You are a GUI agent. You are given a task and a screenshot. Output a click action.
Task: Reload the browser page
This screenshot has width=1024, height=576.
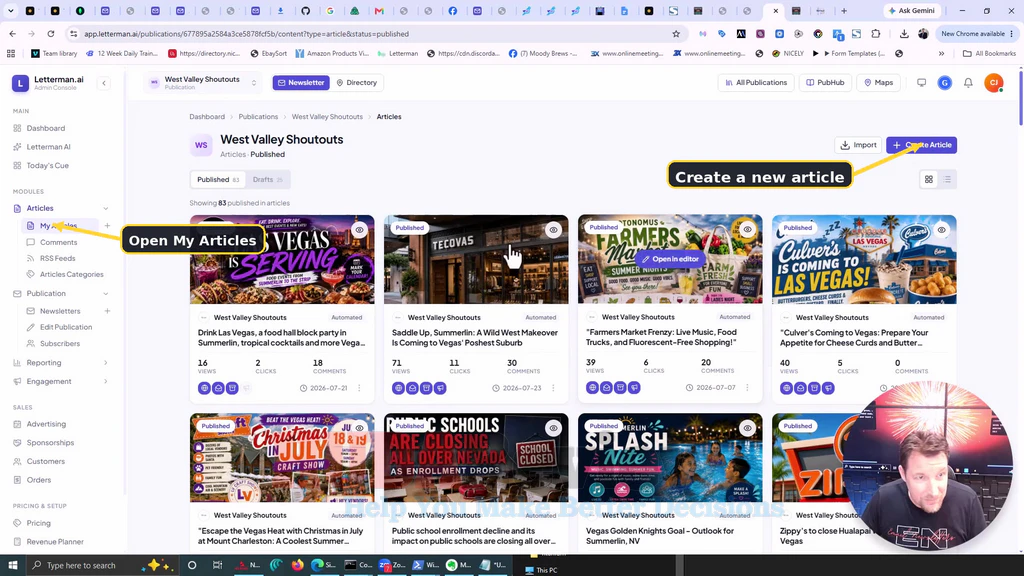click(x=51, y=34)
